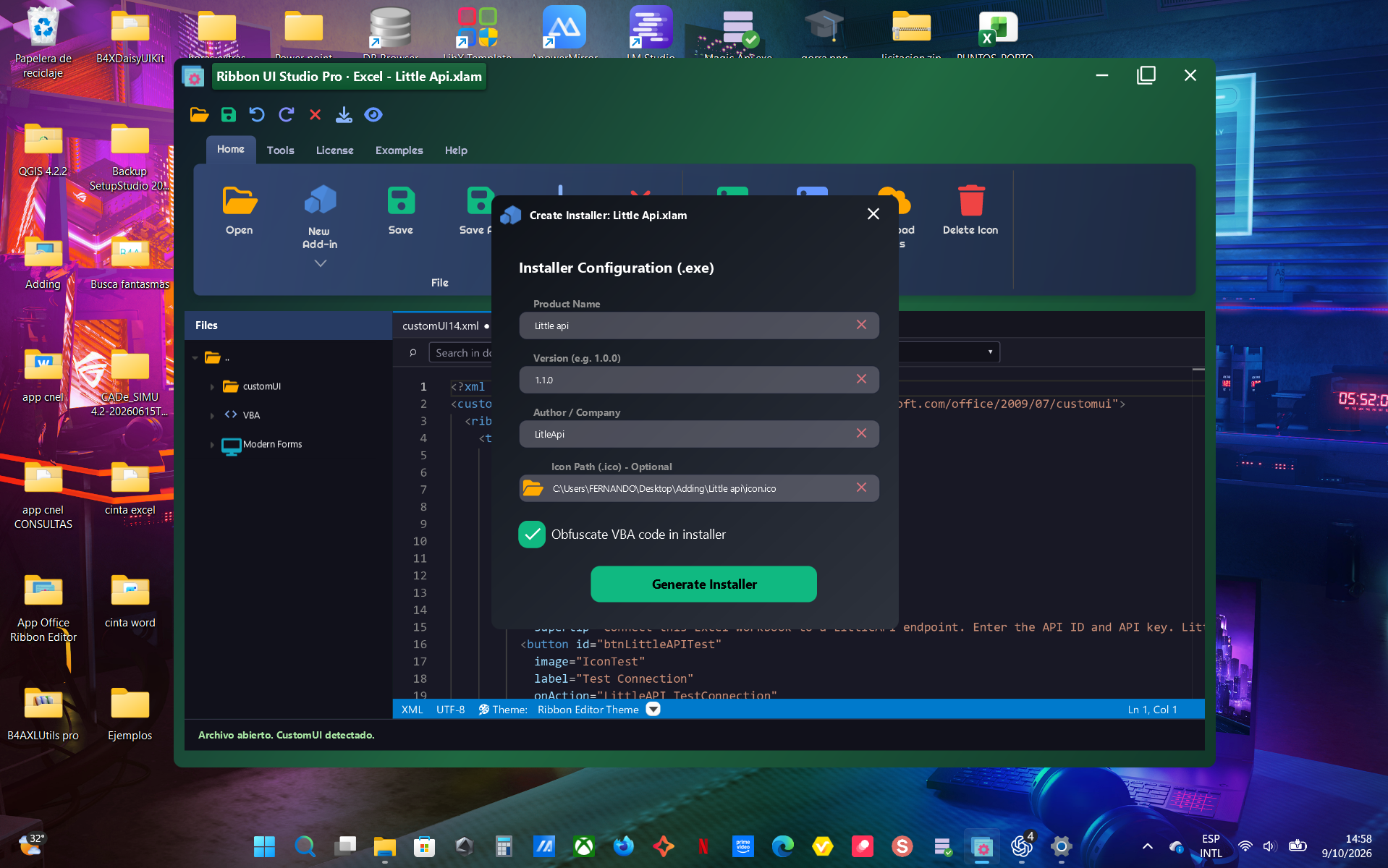Open file via quick-access folder icon

(200, 114)
